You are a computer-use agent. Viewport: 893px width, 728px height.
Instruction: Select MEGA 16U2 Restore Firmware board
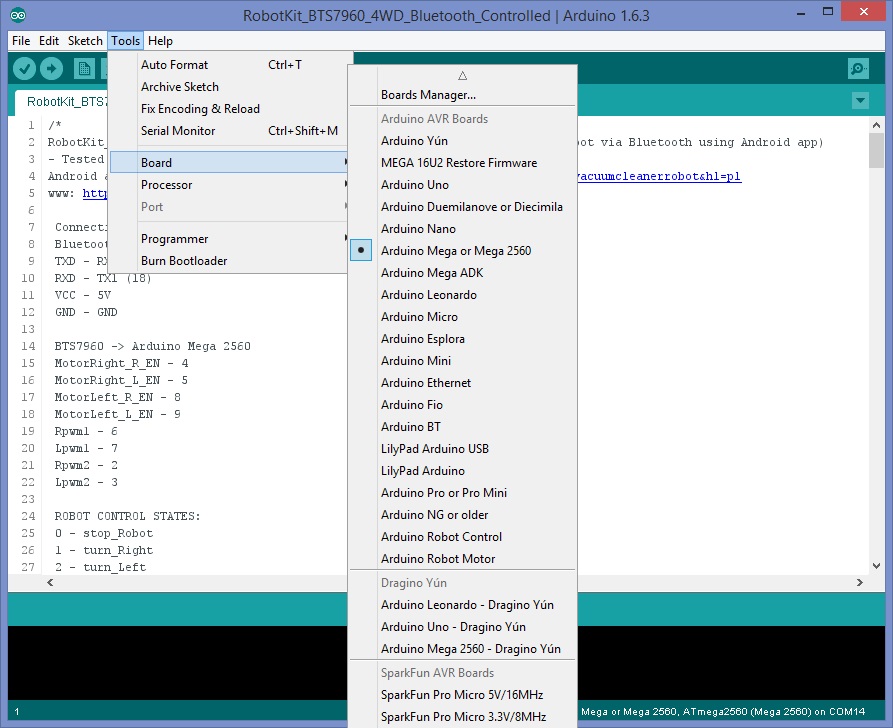pyautogui.click(x=462, y=163)
